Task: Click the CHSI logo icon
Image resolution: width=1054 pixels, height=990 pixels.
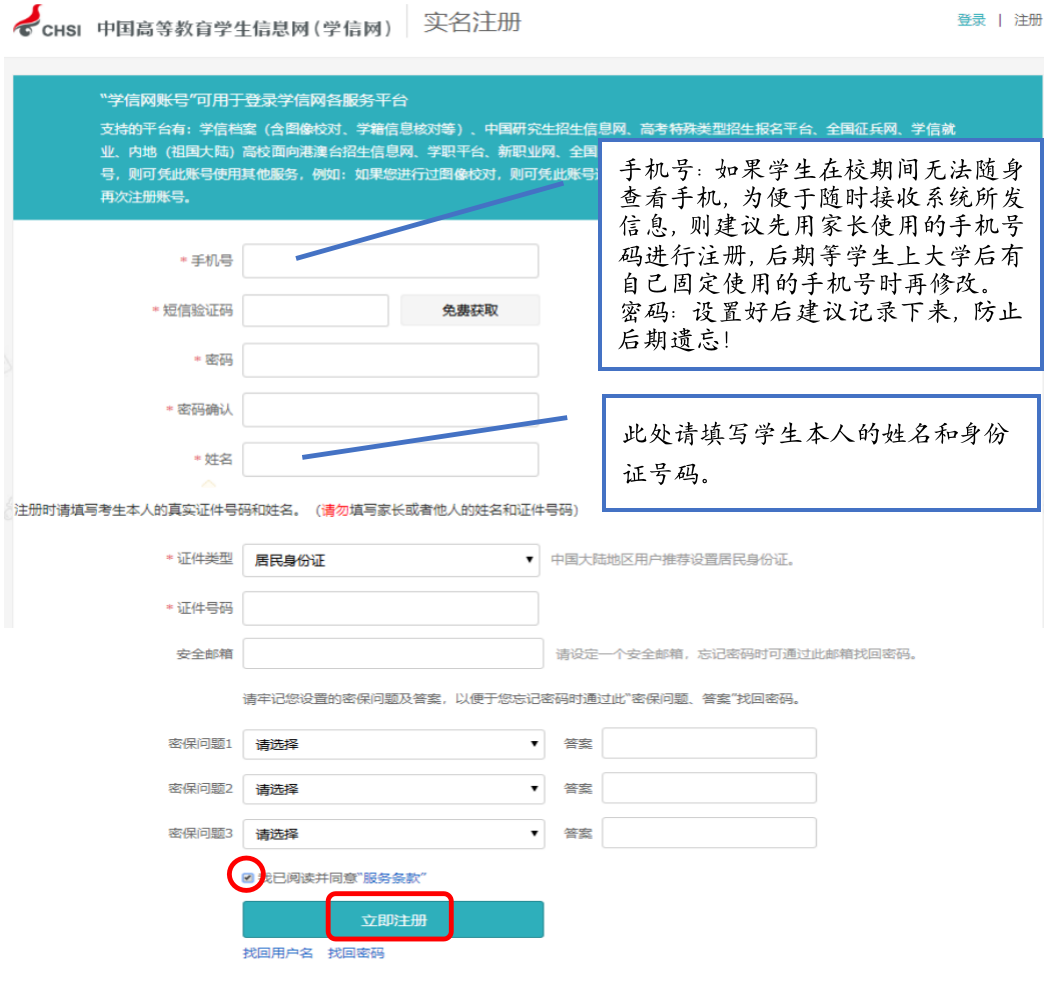Action: pos(27,19)
